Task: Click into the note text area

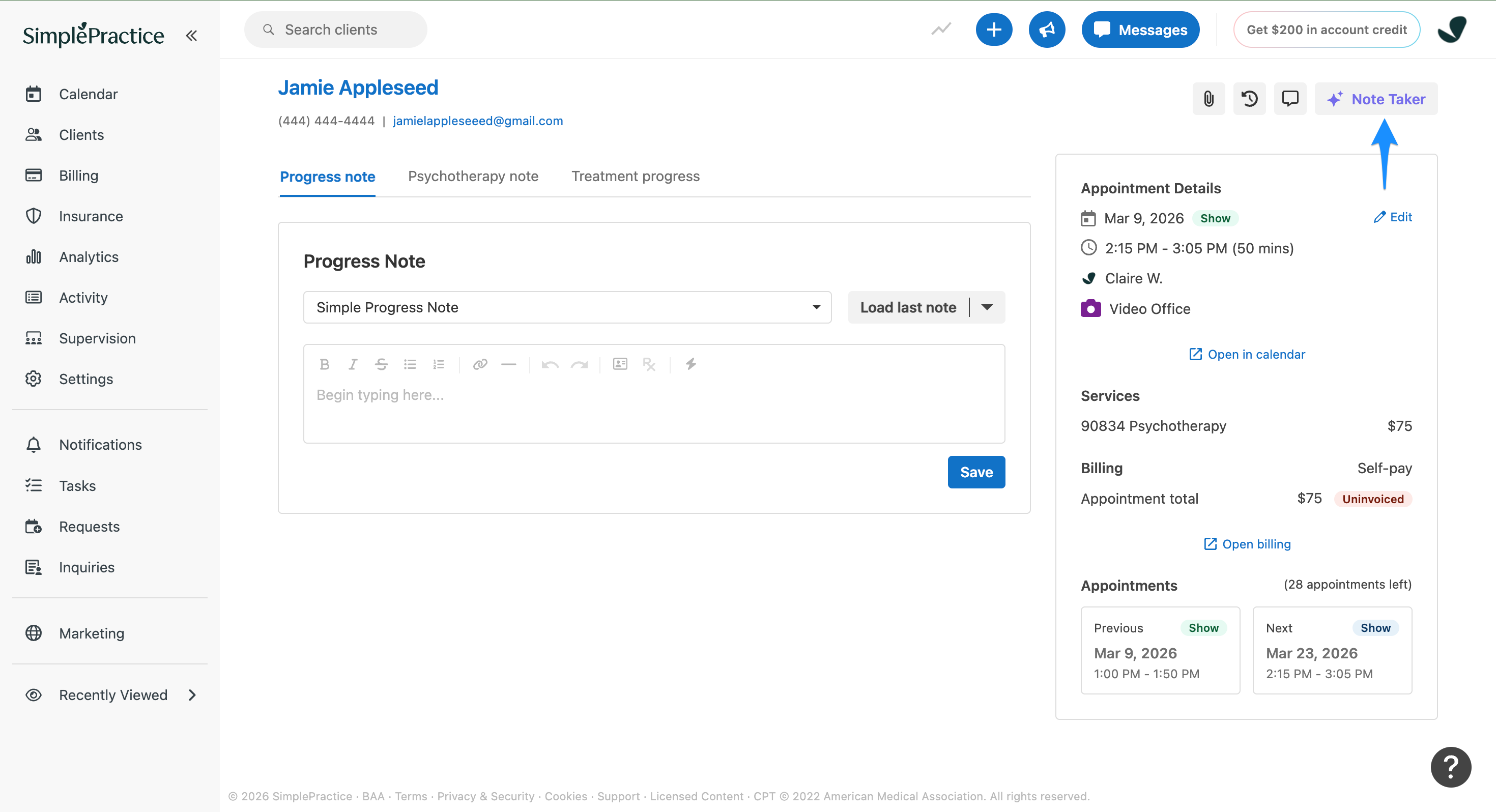Action: tap(654, 410)
